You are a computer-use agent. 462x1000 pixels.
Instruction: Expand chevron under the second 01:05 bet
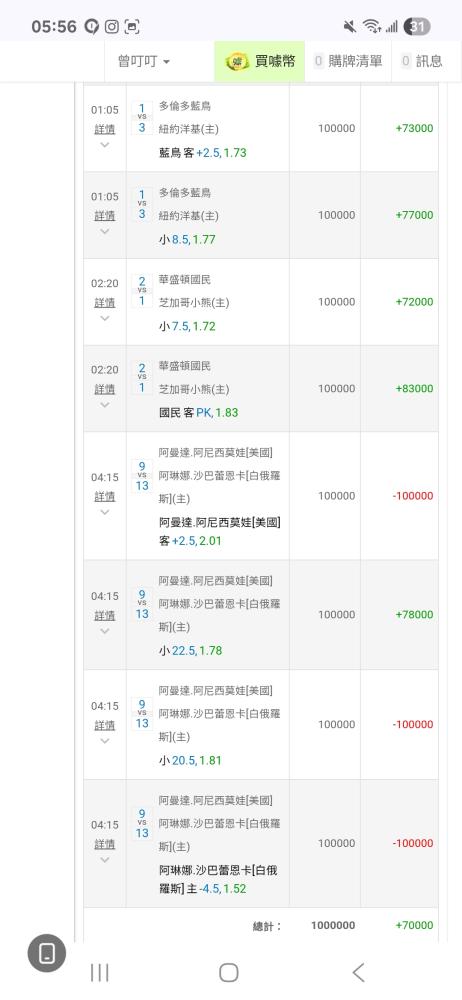tap(105, 232)
